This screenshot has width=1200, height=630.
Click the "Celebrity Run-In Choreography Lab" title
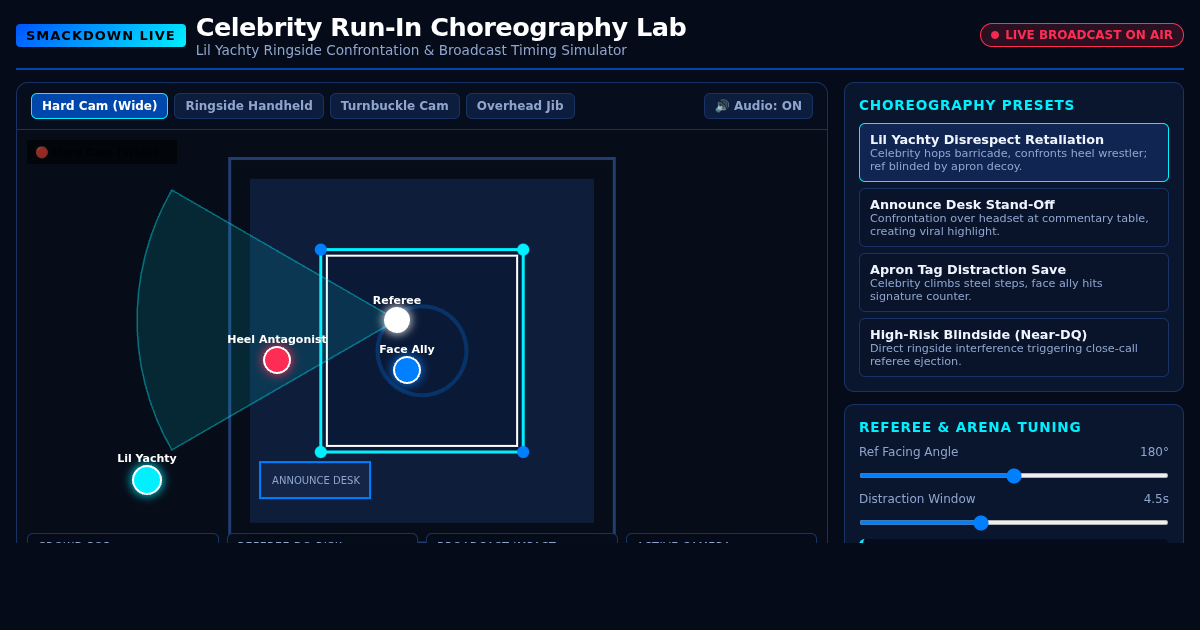click(x=441, y=27)
